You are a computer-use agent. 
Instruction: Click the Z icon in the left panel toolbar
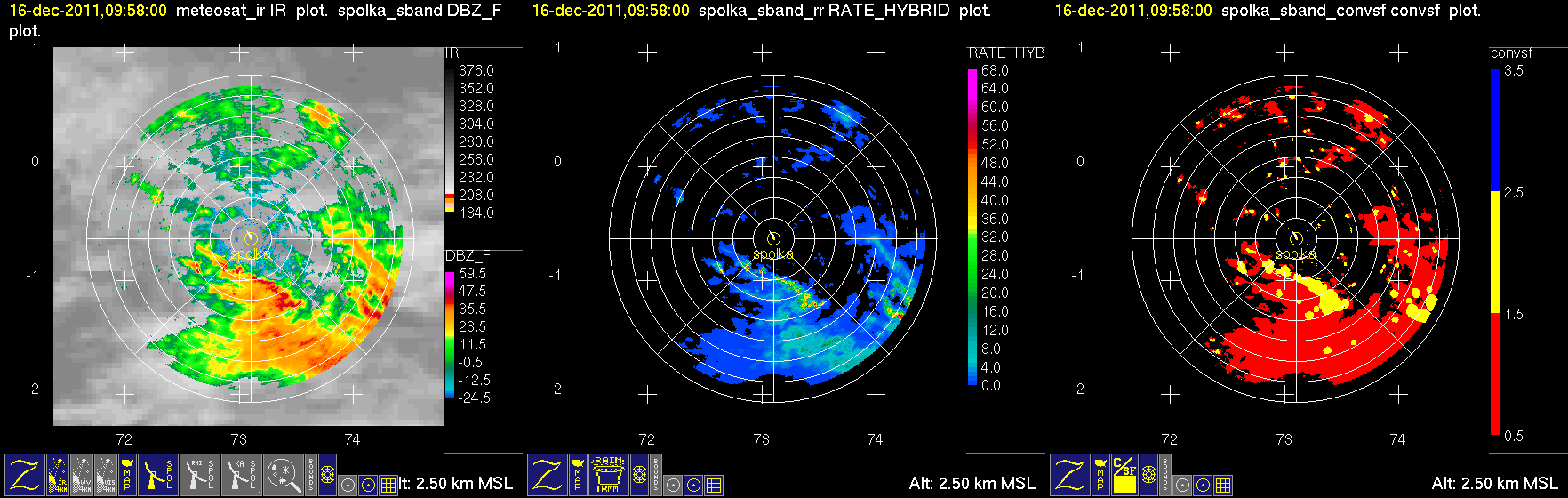click(24, 475)
